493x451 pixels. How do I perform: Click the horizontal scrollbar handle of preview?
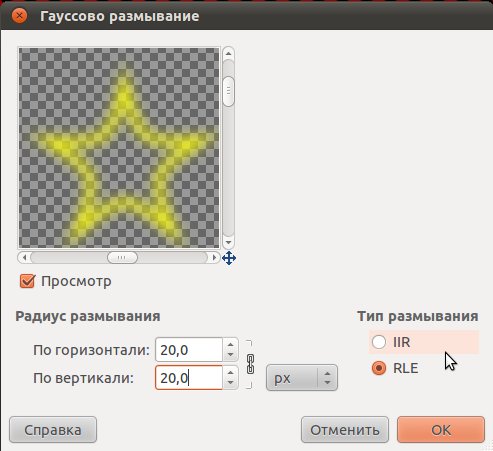pyautogui.click(x=122, y=257)
